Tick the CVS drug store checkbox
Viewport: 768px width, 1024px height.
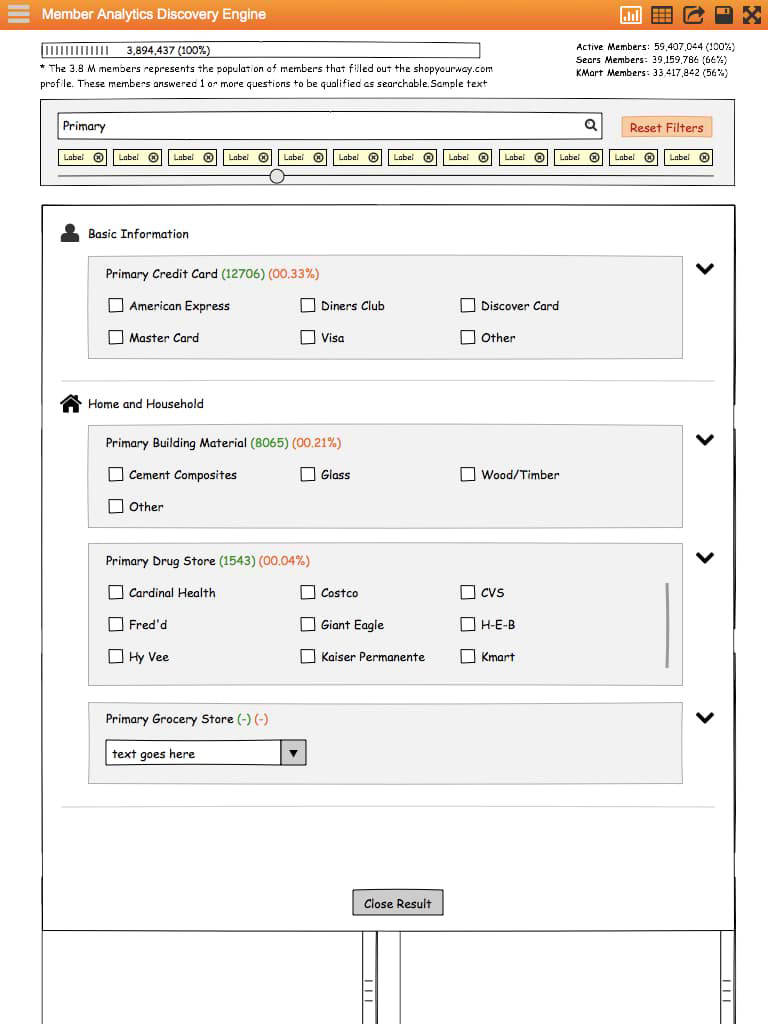468,593
